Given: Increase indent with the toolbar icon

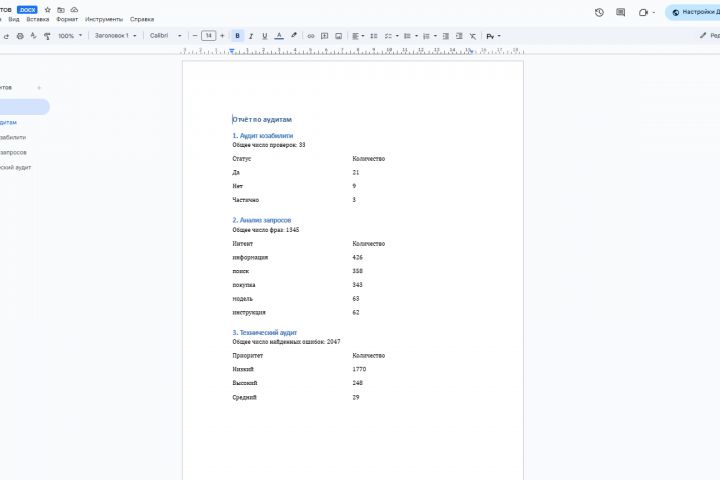Looking at the screenshot, I should 459,36.
